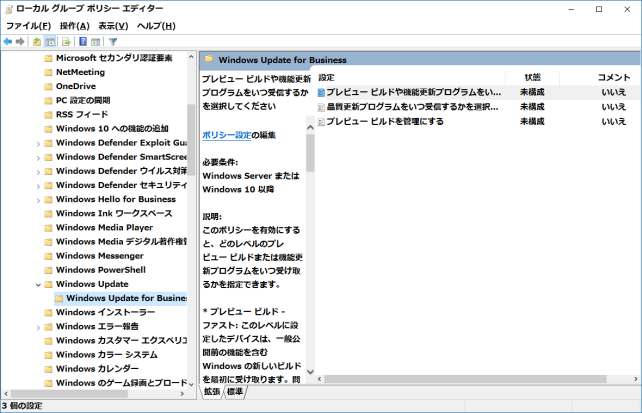Image resolution: width=642 pixels, height=413 pixels.
Task: Select Windows PowerShell tree item
Action: [x=101, y=270]
